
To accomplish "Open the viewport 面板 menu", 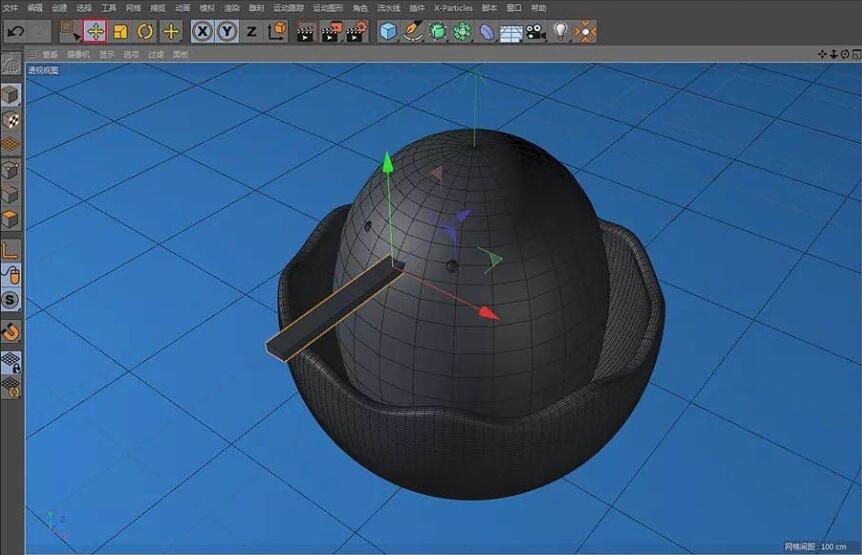I will pos(180,54).
